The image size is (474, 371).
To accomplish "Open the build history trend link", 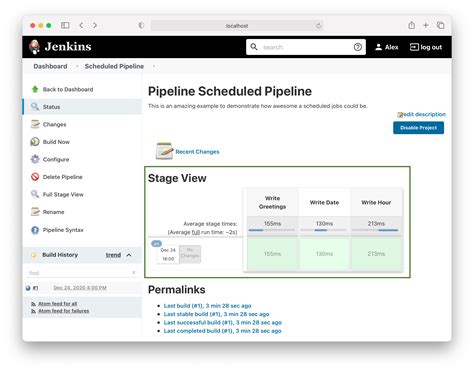I will 113,255.
